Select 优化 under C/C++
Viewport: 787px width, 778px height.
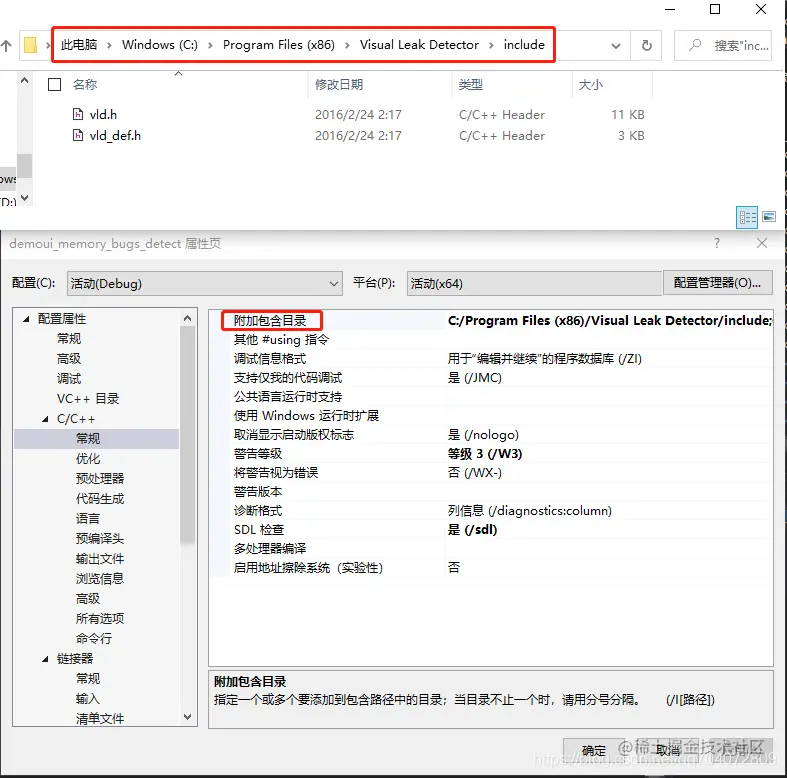(x=88, y=459)
